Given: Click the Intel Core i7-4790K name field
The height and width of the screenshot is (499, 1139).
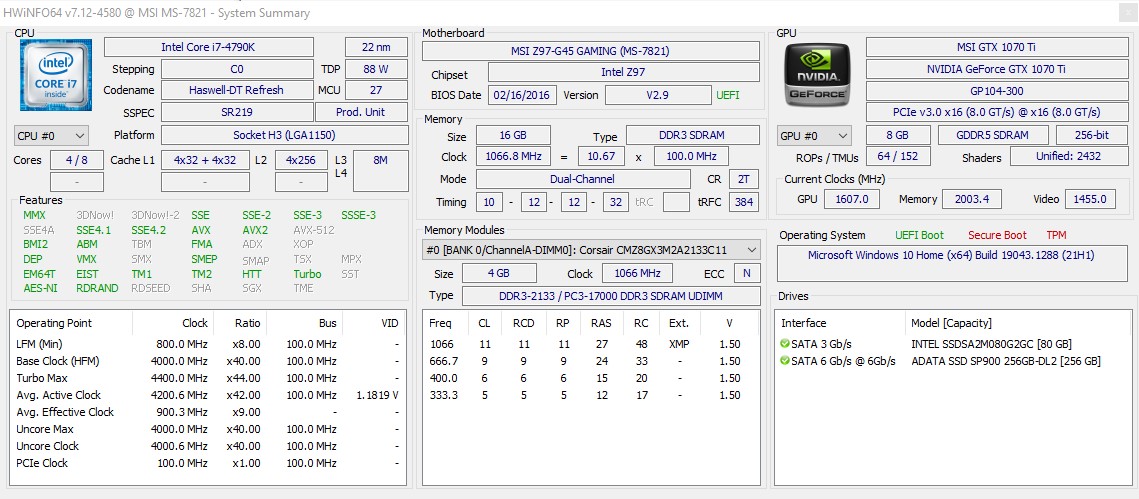Looking at the screenshot, I should 208,47.
